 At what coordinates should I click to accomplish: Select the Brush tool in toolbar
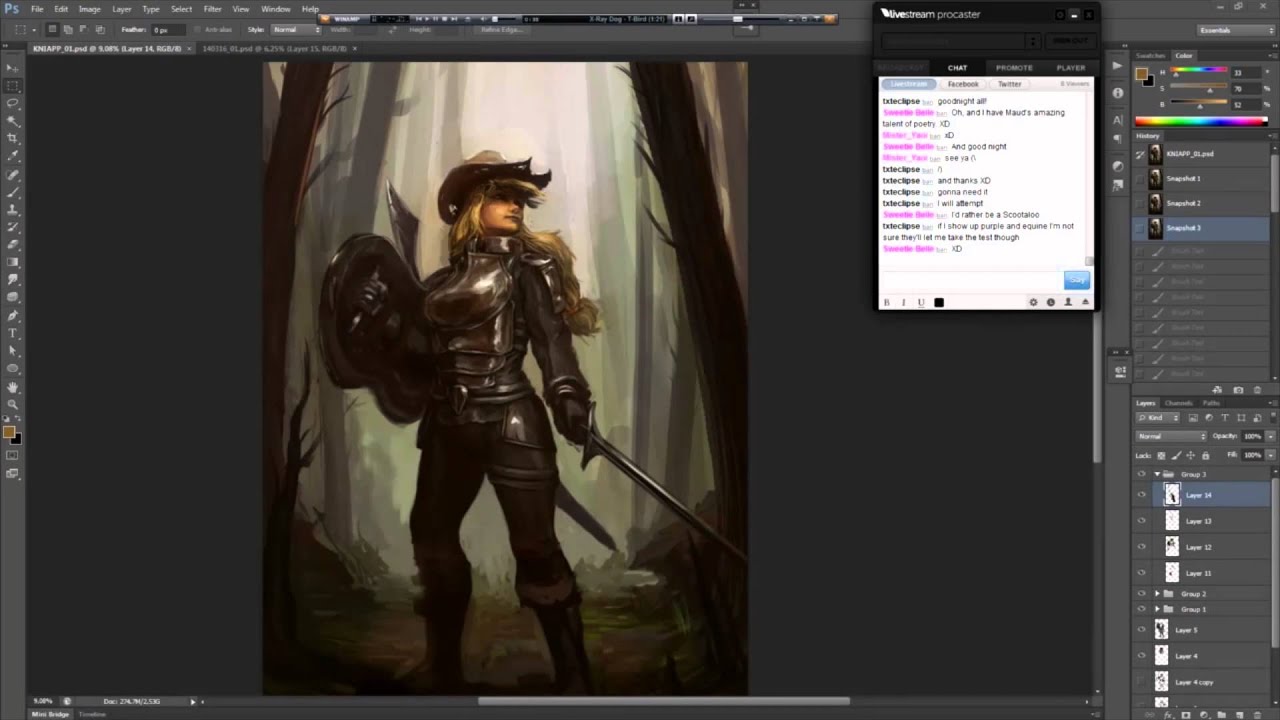point(12,191)
